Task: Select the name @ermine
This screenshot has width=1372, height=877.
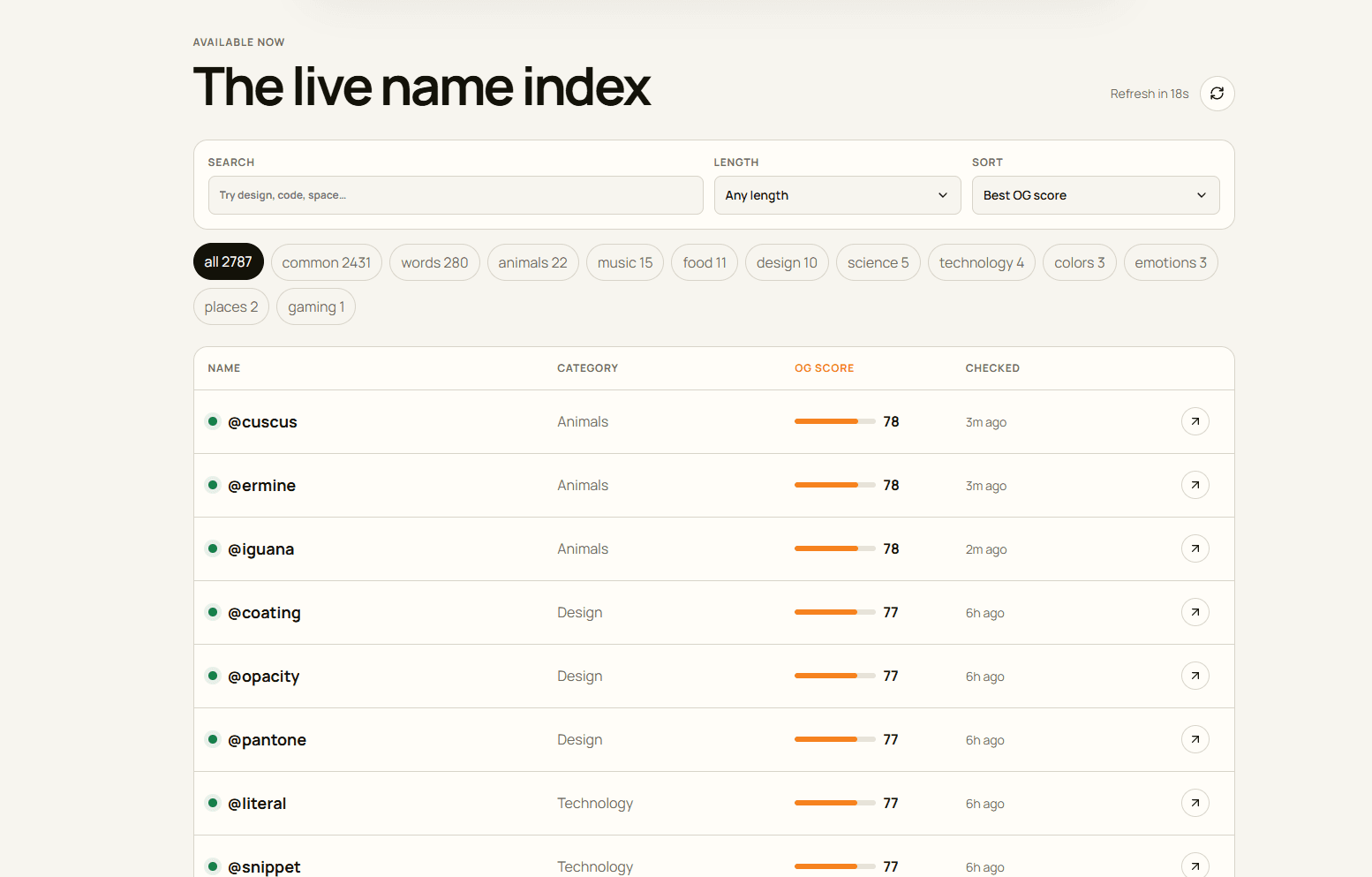Action: 261,486
